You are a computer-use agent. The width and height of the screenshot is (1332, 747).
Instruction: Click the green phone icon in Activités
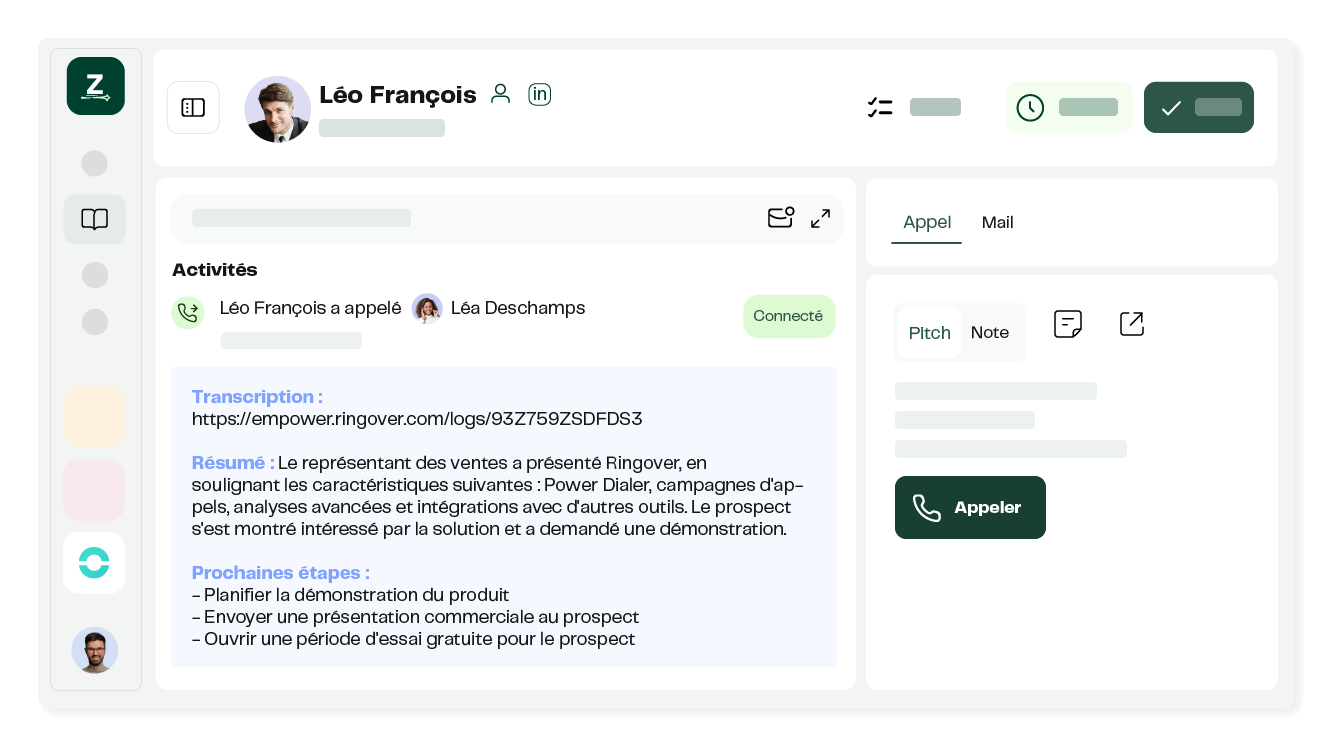pos(188,312)
